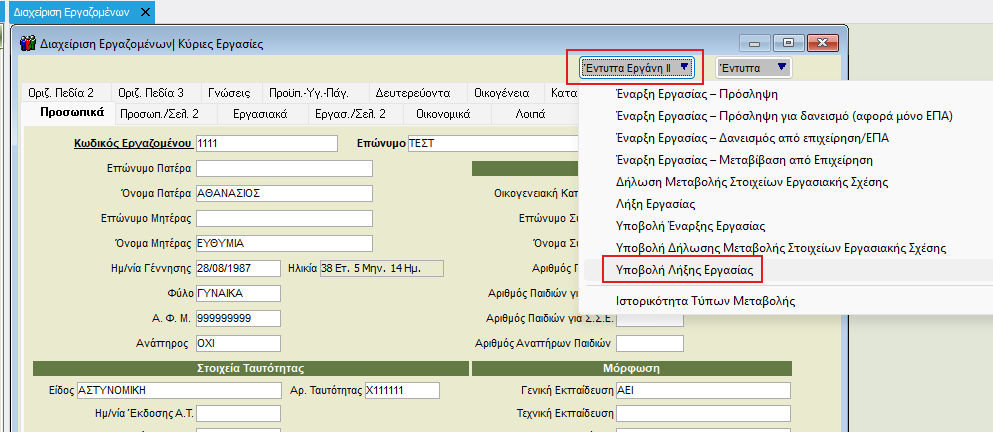The height and width of the screenshot is (432, 993).
Task: Open the Οικονομικά tab
Action: pyautogui.click(x=443, y=114)
